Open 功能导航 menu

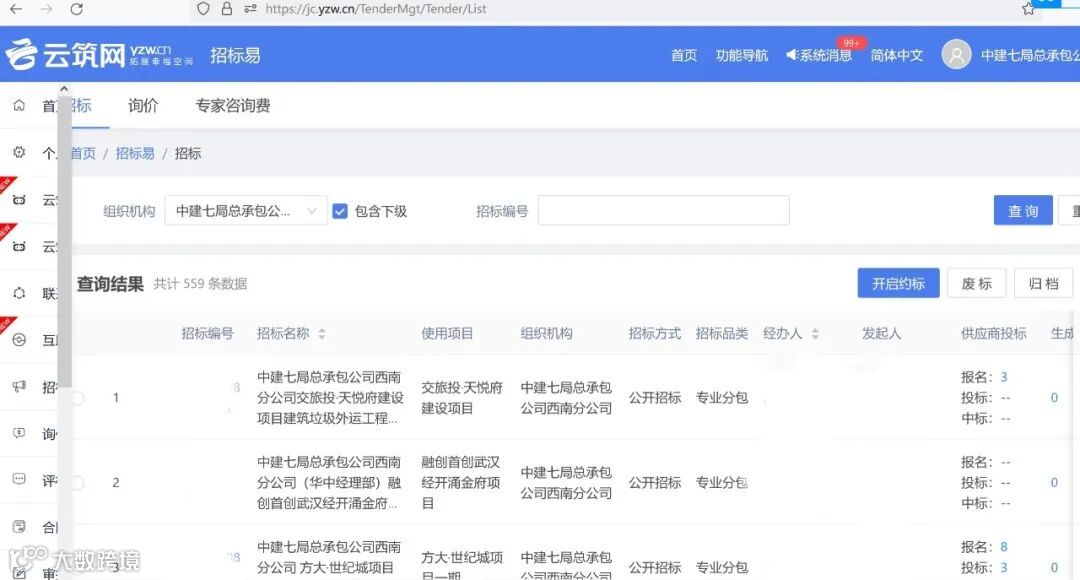pyautogui.click(x=742, y=55)
